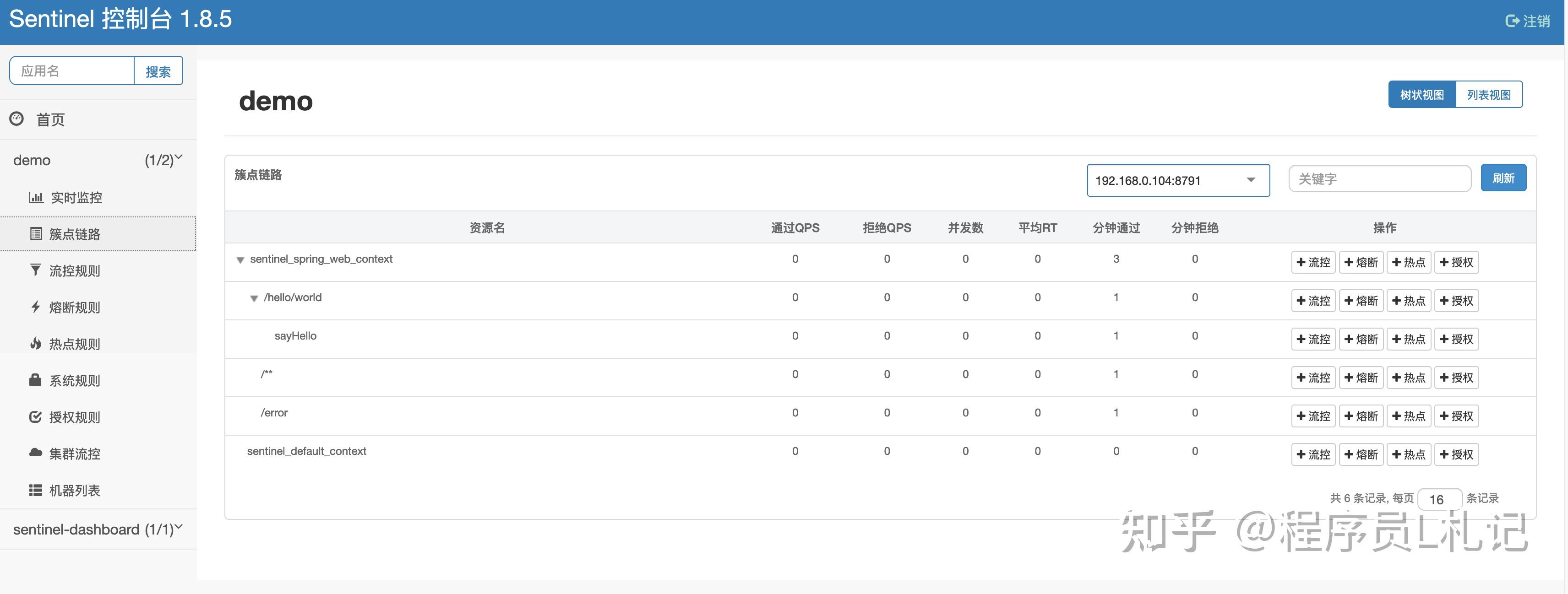The width and height of the screenshot is (1568, 594).
Task: Click the lock icon for 系统规则
Action: 35,380
